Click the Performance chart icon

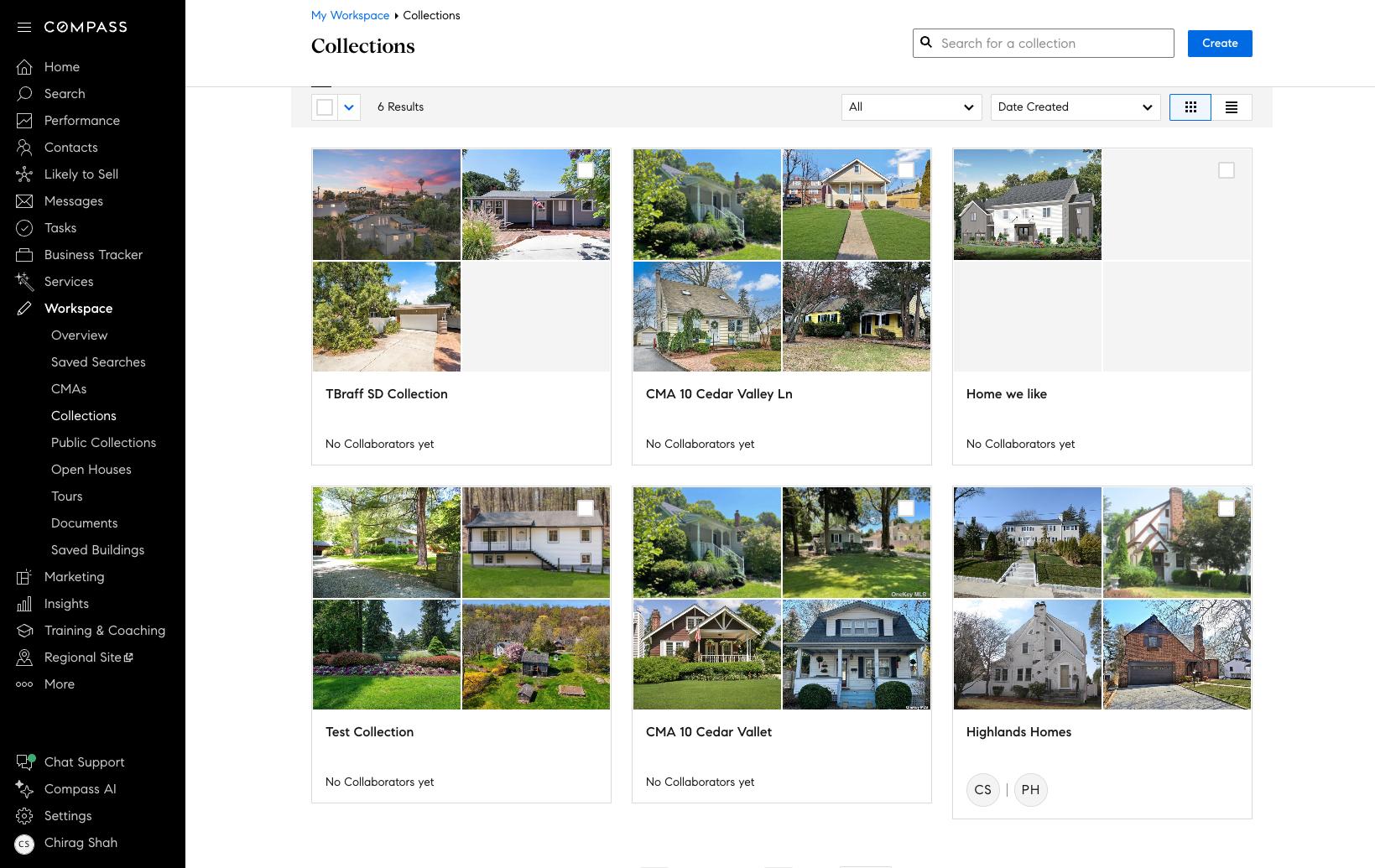tap(24, 121)
